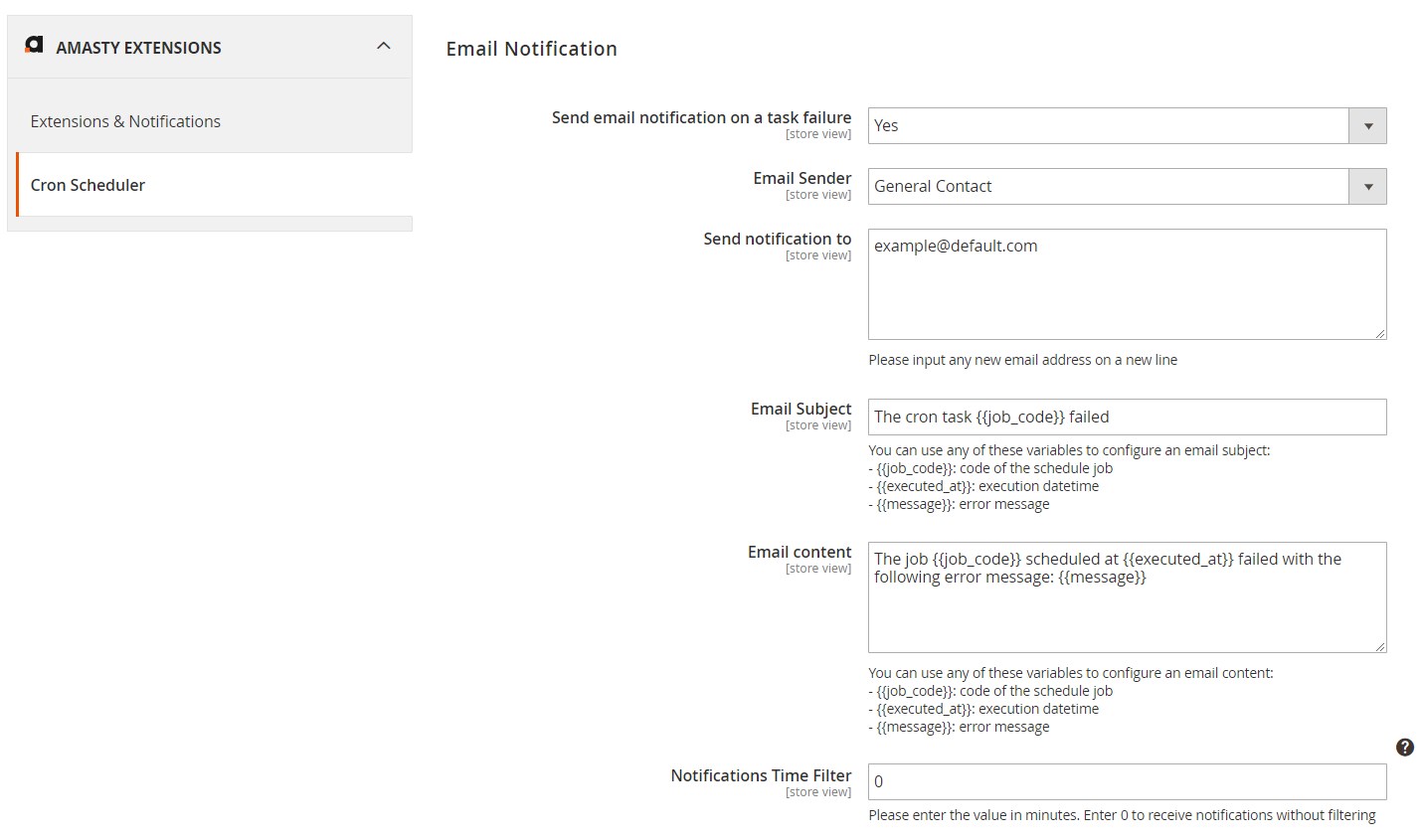The height and width of the screenshot is (840, 1423).
Task: Click the AMASTY EXTENSIONS header title
Action: point(138,48)
